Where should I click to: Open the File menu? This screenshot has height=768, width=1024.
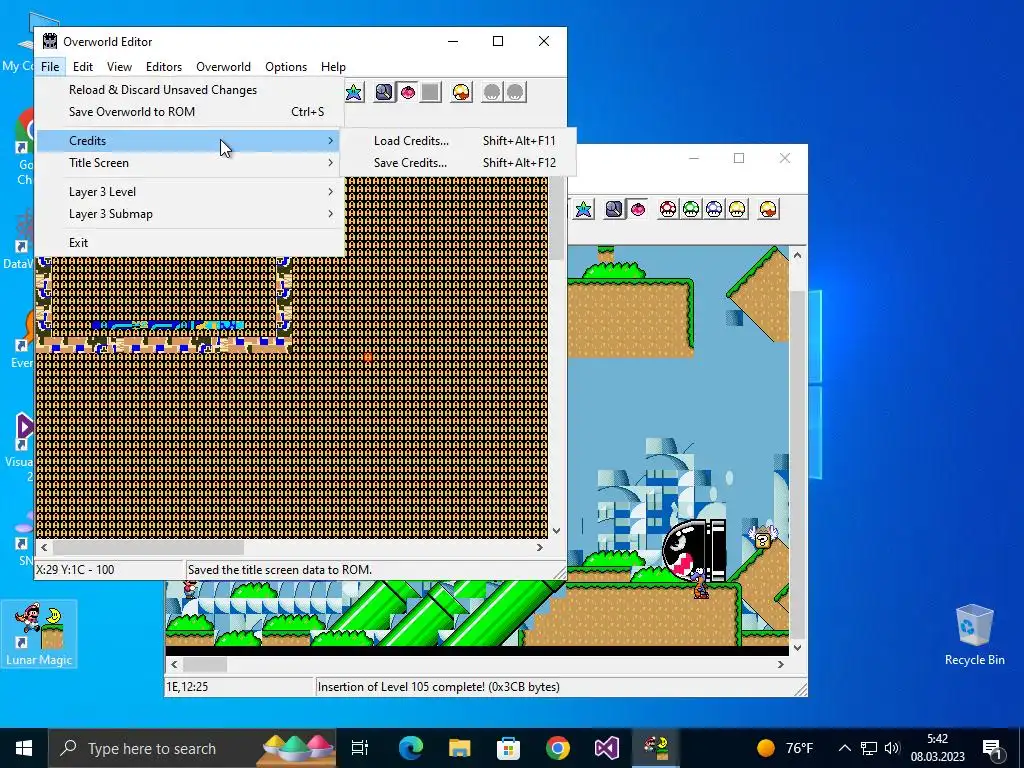click(x=50, y=67)
